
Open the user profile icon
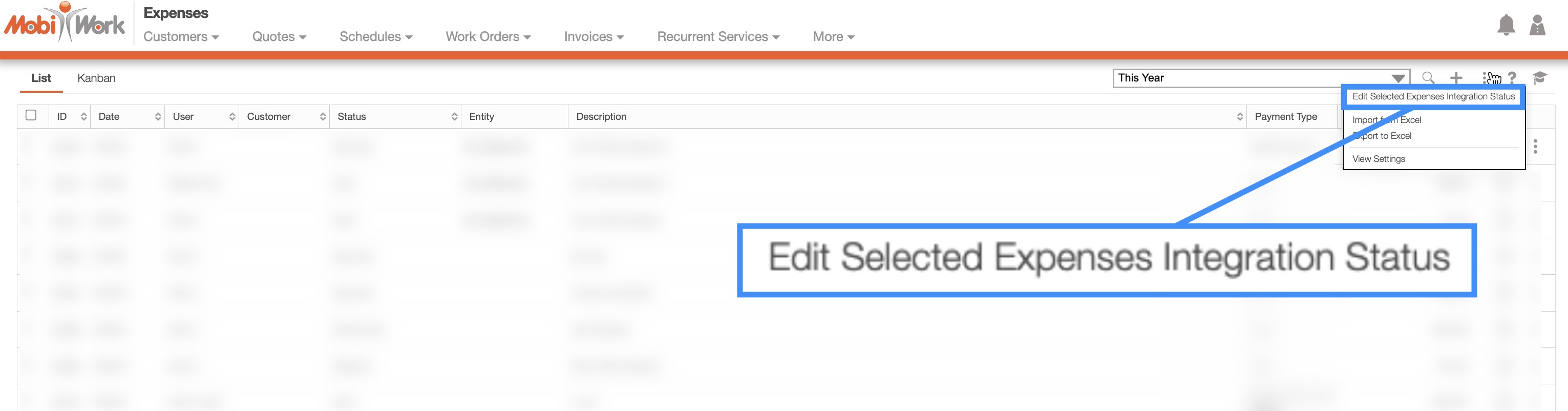1537,26
